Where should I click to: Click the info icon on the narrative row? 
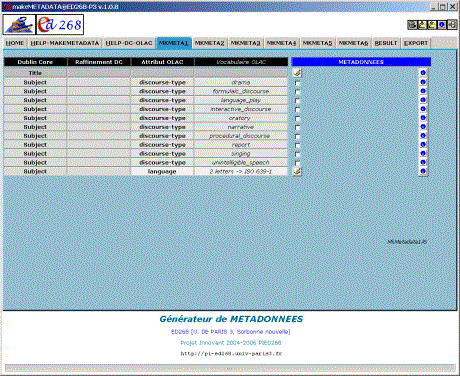tap(423, 127)
